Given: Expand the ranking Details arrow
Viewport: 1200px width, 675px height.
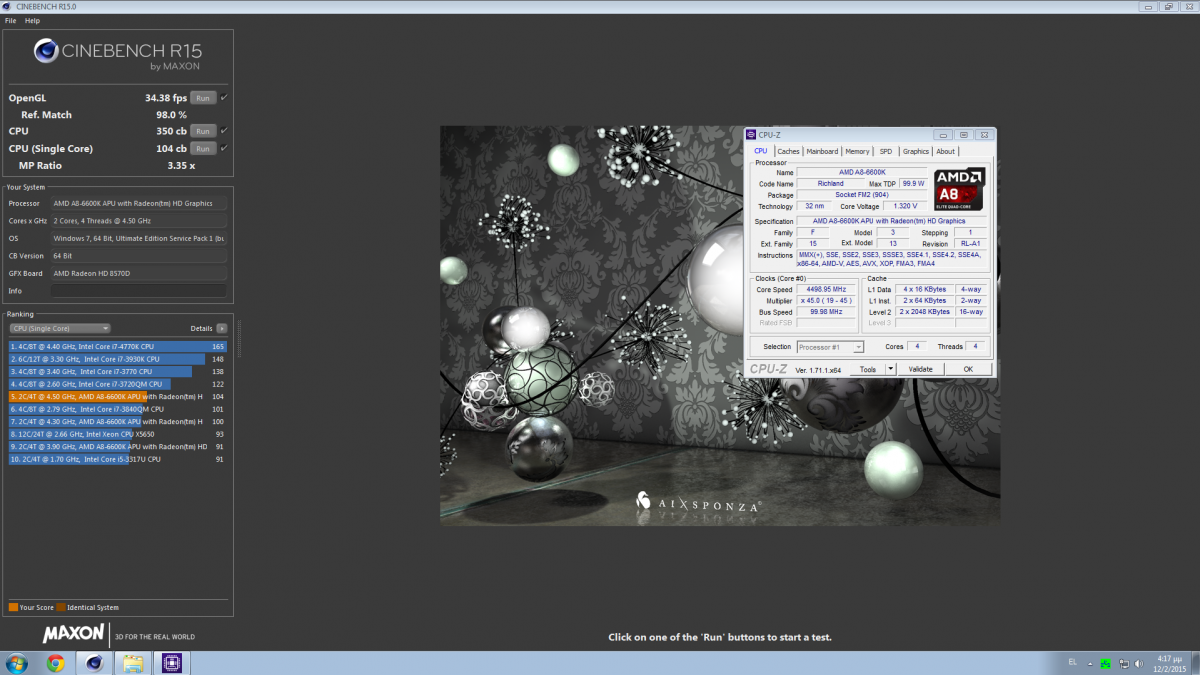Looking at the screenshot, I should [221, 328].
